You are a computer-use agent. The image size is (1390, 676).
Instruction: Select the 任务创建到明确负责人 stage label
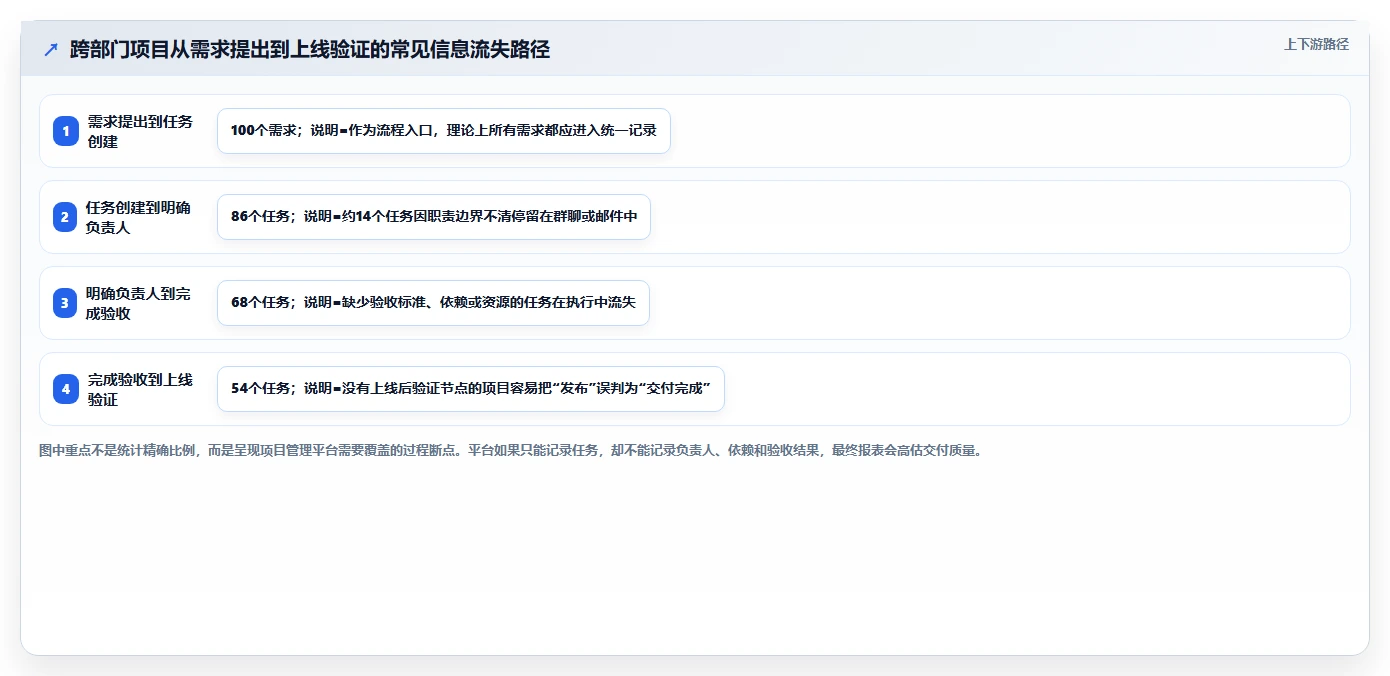coord(138,217)
